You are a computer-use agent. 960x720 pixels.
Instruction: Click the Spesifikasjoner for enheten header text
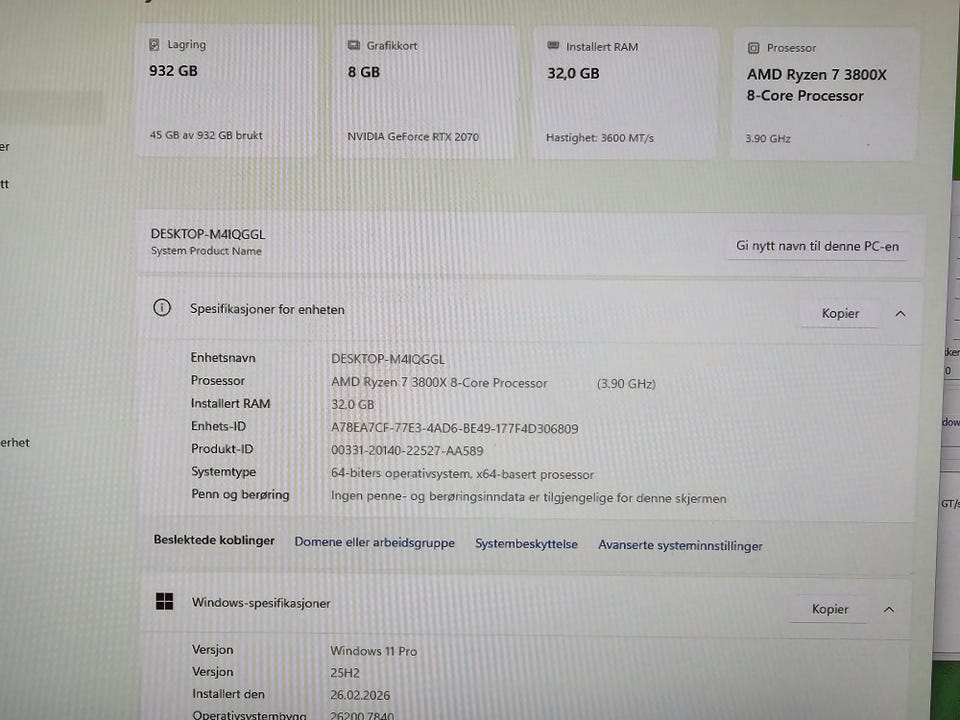(267, 309)
